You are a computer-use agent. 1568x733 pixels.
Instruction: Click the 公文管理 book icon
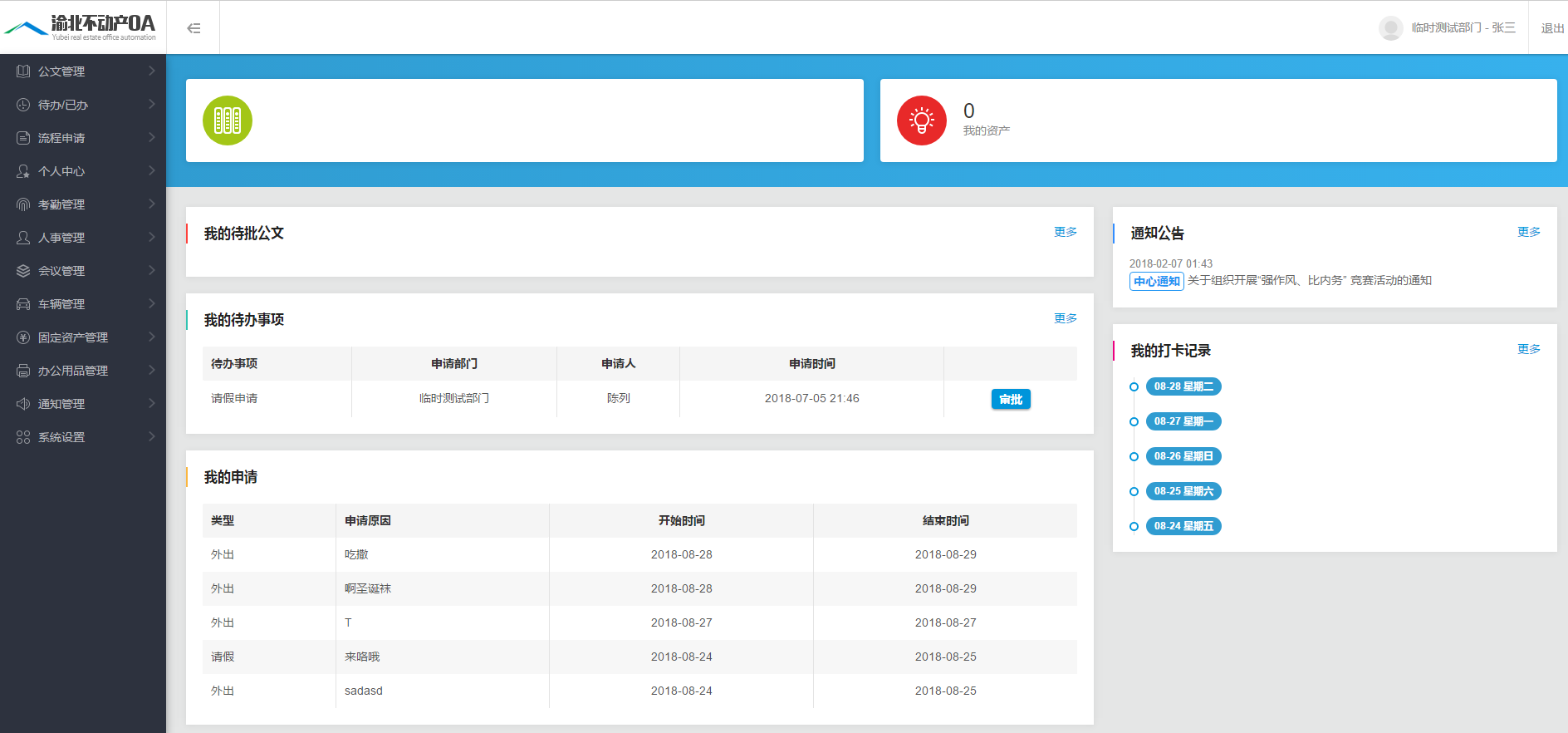click(x=23, y=71)
